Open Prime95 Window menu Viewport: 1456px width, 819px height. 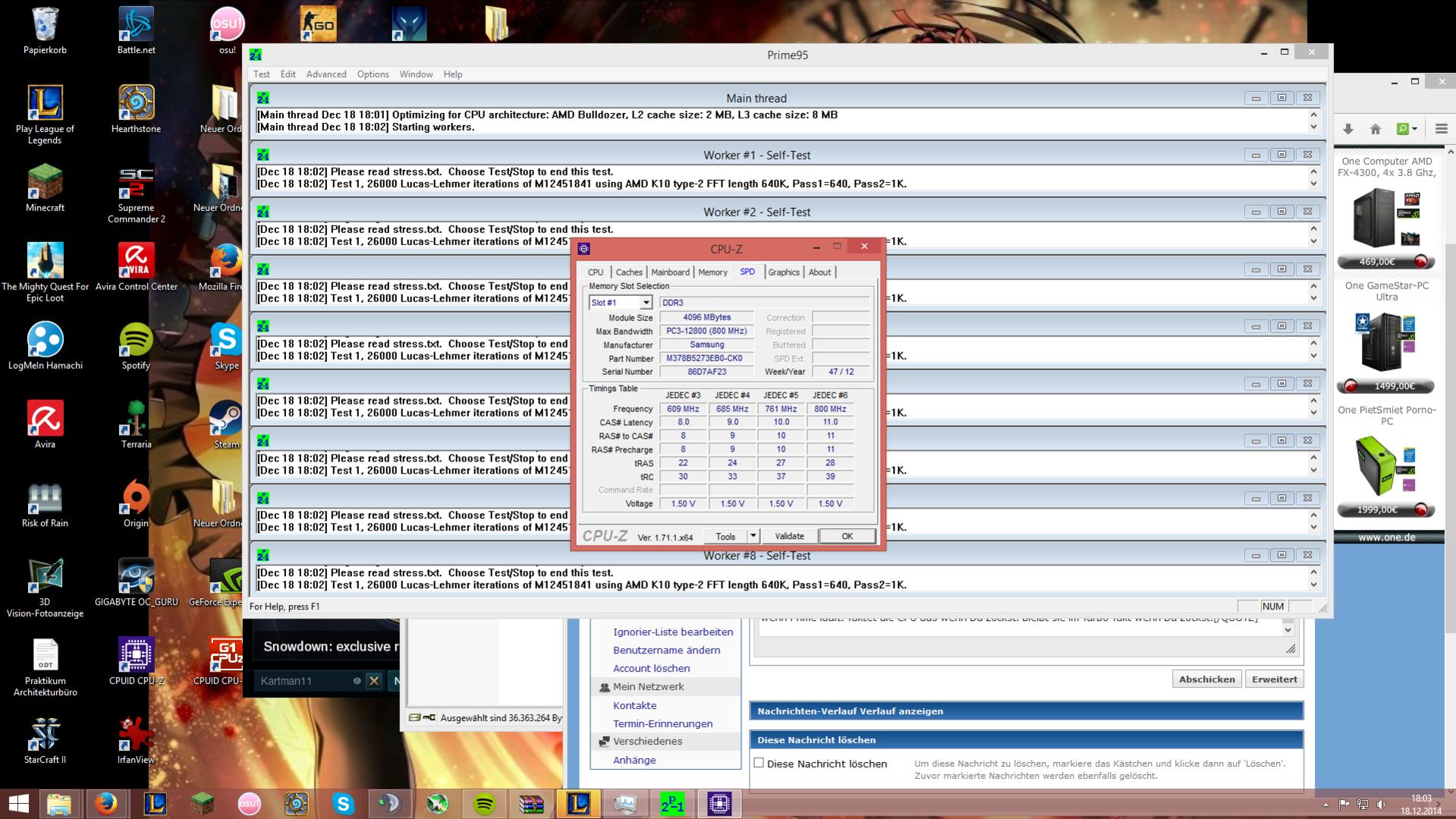click(x=416, y=74)
